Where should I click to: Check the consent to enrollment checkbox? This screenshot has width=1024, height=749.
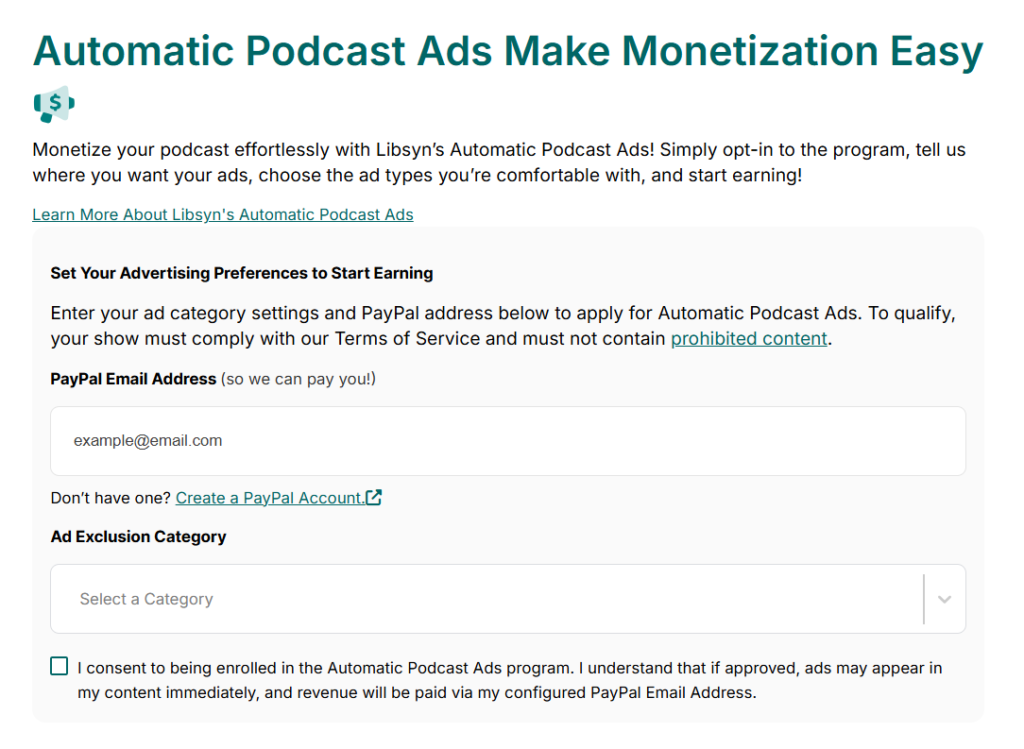click(x=59, y=666)
